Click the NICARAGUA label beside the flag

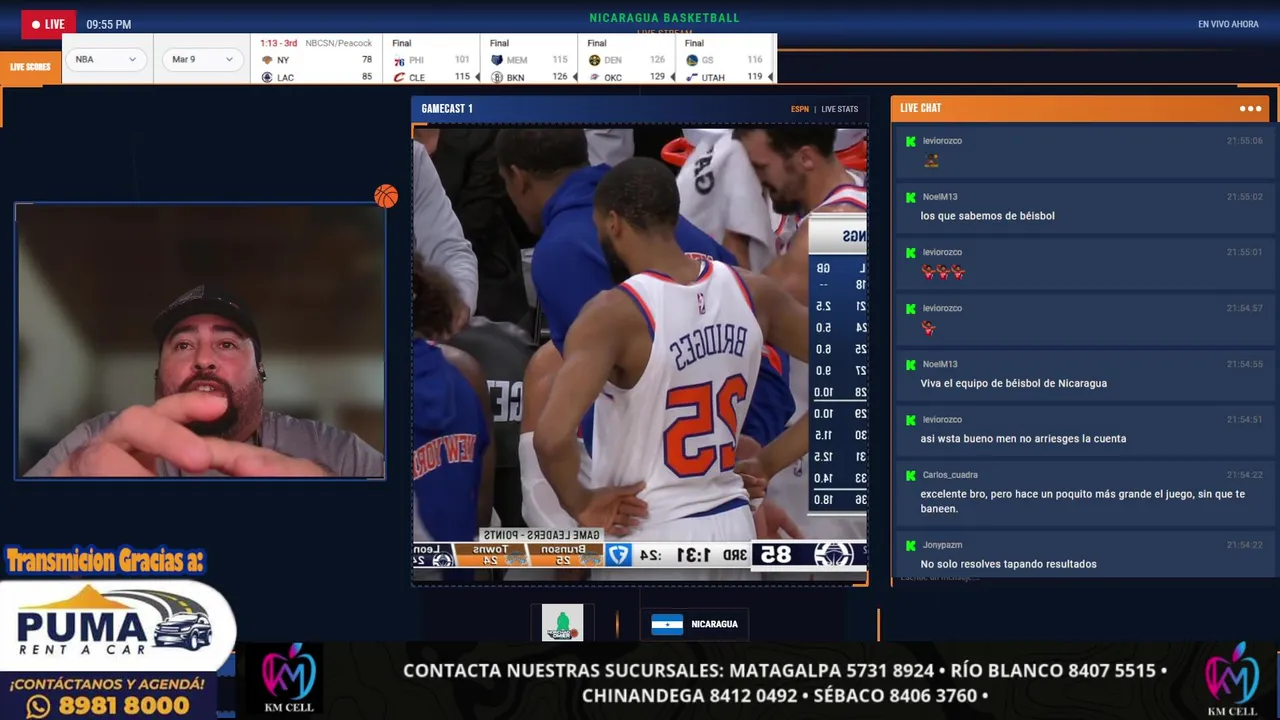pos(714,624)
